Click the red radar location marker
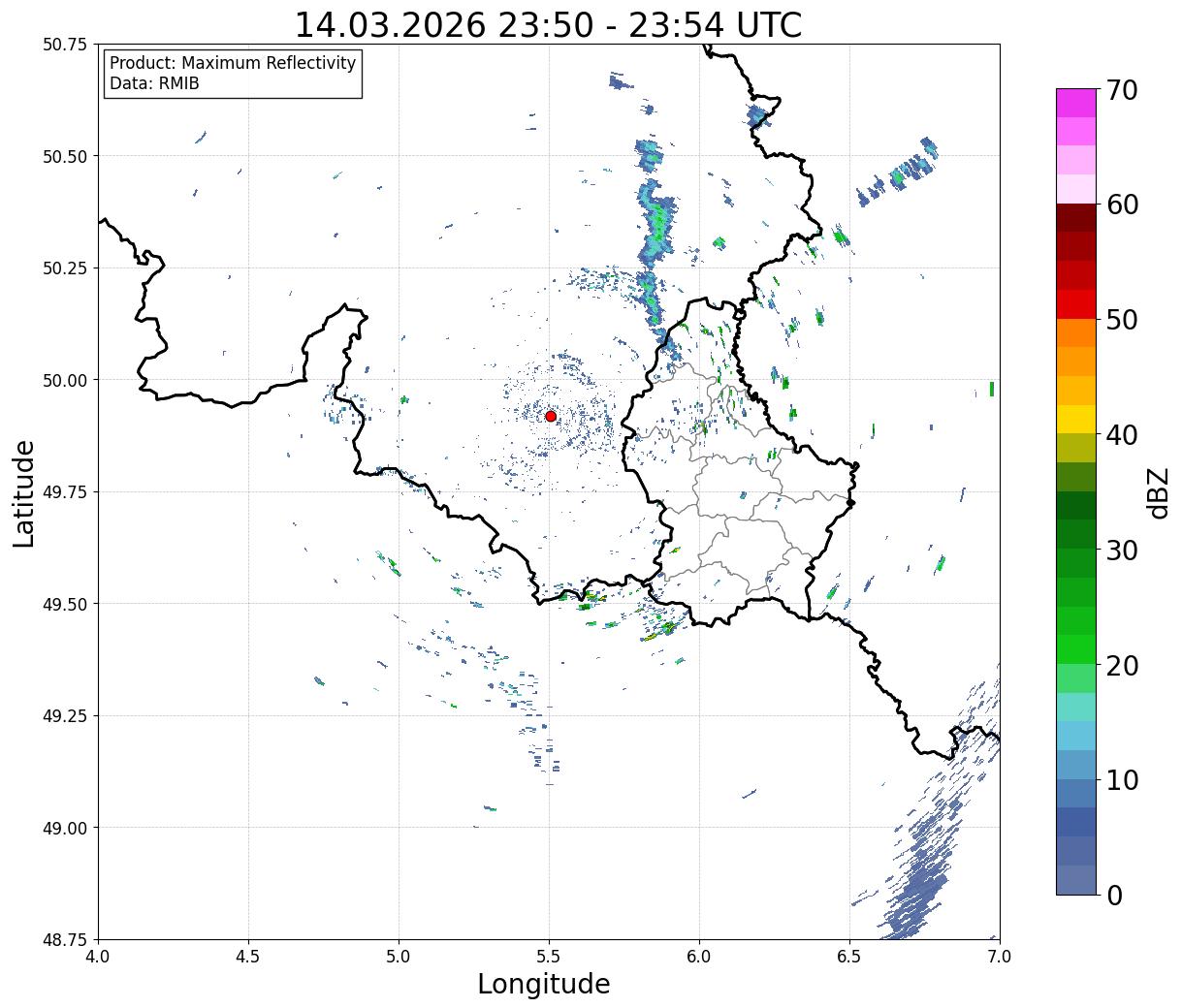The height and width of the screenshot is (1008, 1182). tap(551, 416)
